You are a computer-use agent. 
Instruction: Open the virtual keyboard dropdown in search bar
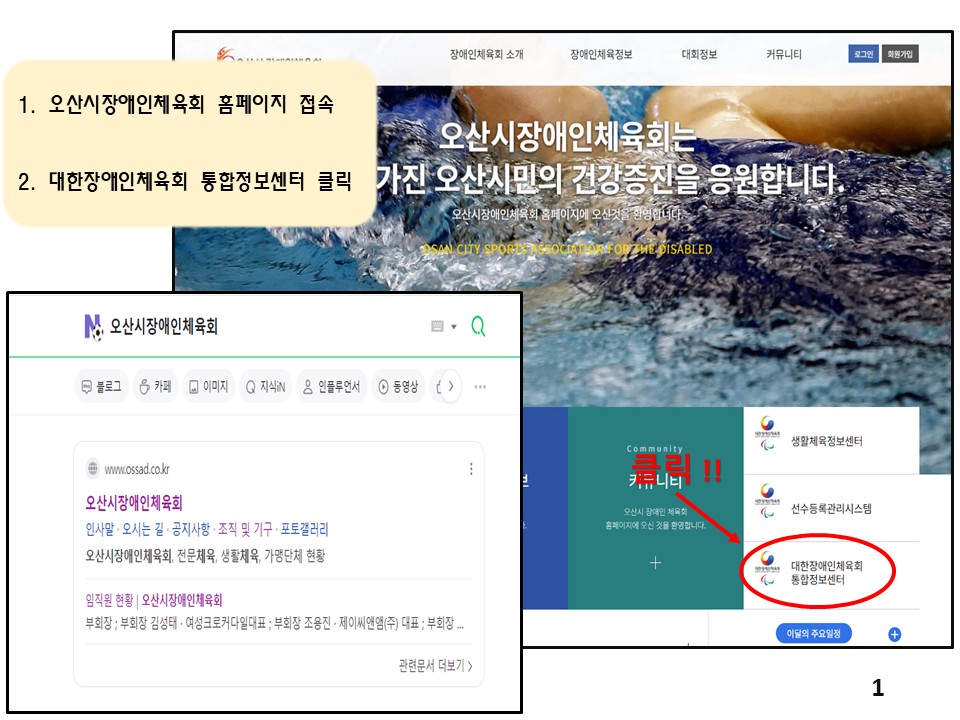point(442,326)
